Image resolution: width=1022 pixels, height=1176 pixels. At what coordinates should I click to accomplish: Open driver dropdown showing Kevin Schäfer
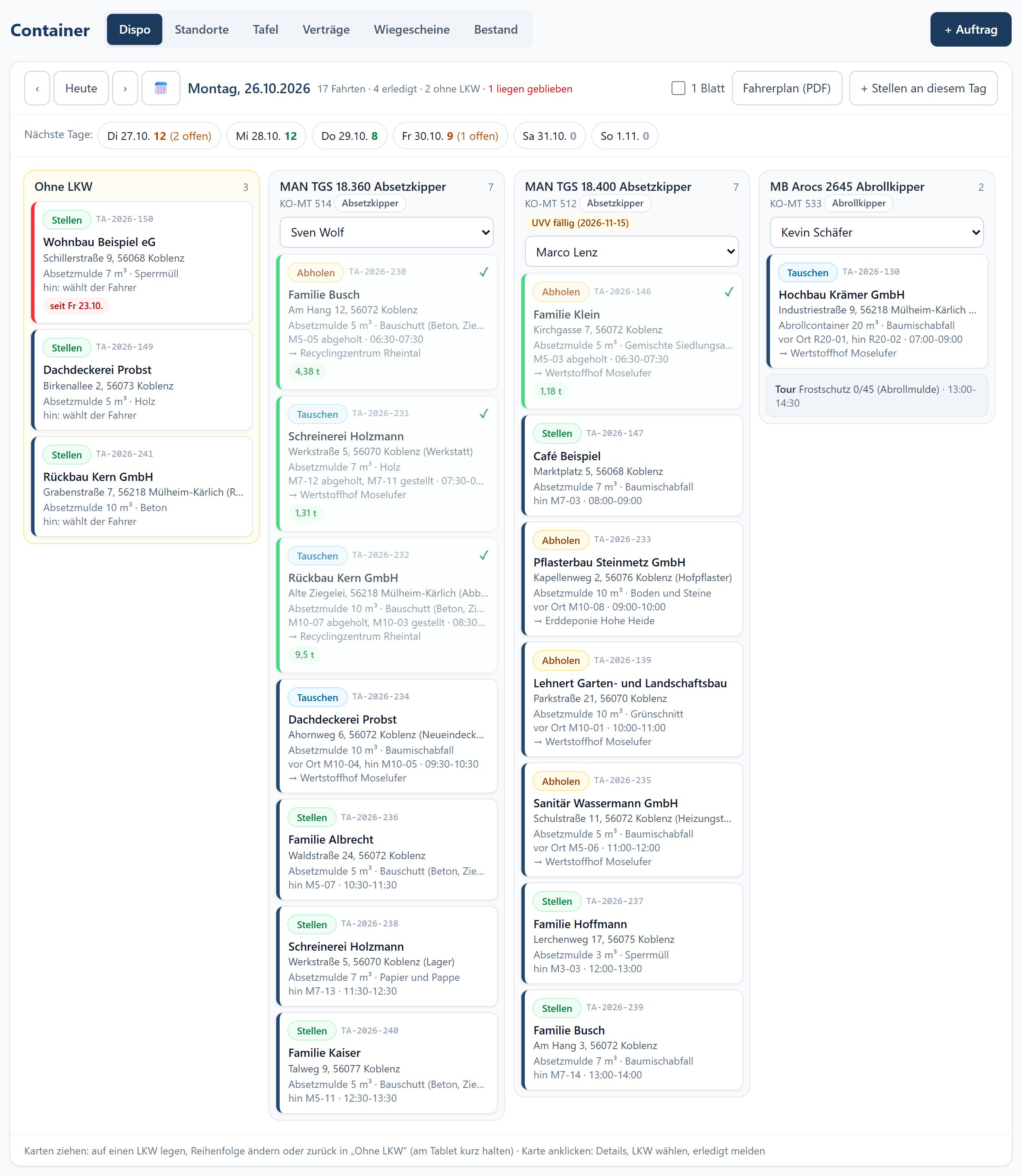tap(877, 232)
